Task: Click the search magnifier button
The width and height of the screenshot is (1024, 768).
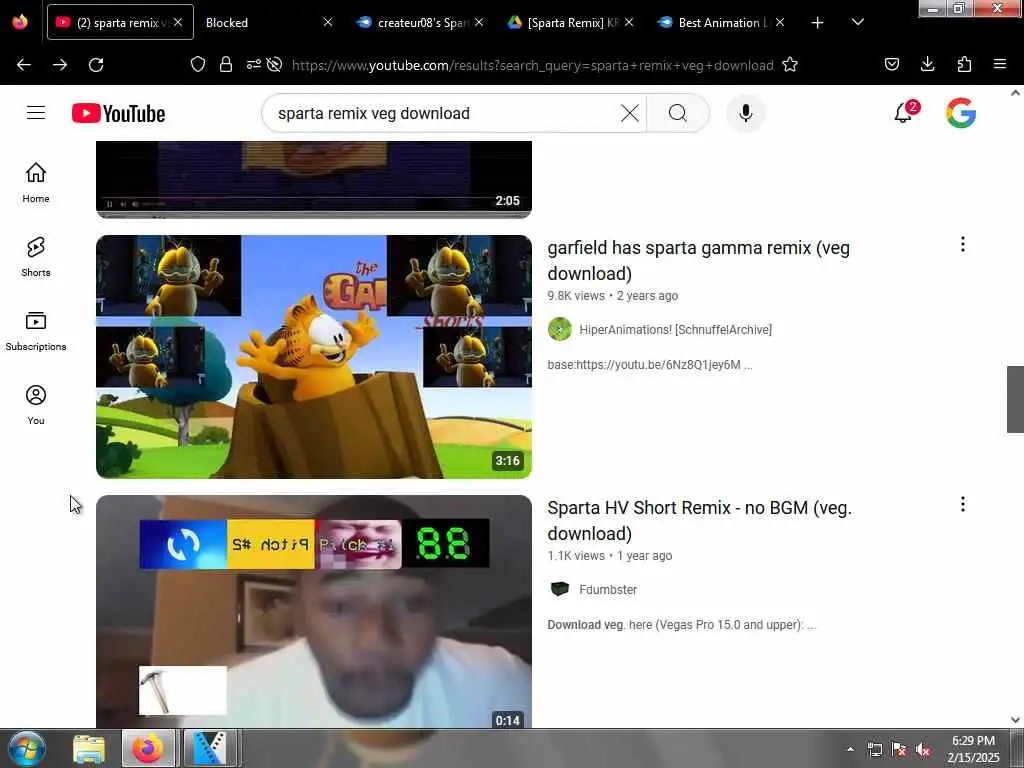Action: coord(678,113)
